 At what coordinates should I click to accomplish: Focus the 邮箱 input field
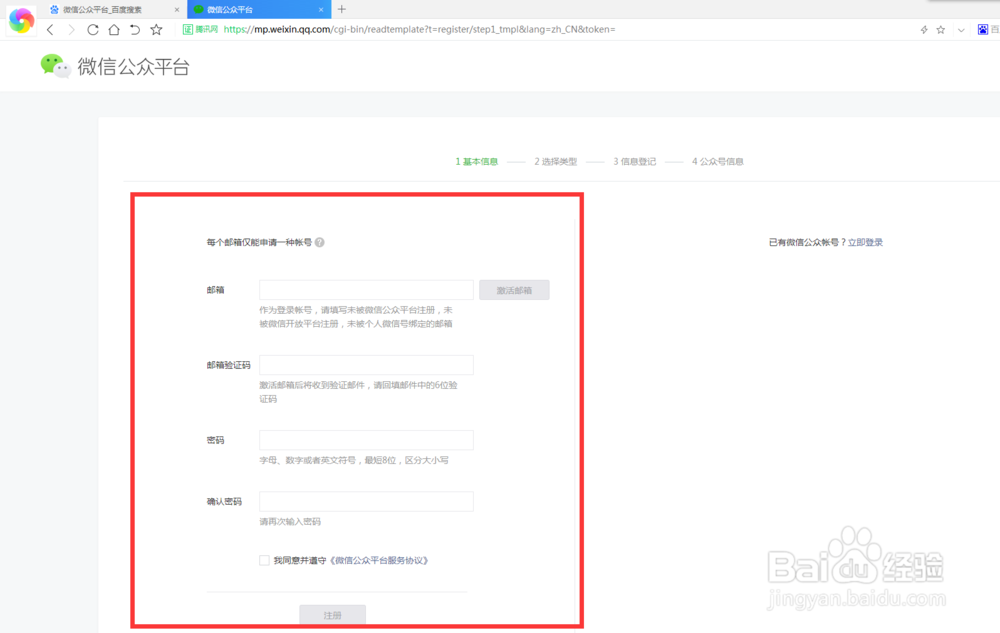[x=366, y=289]
